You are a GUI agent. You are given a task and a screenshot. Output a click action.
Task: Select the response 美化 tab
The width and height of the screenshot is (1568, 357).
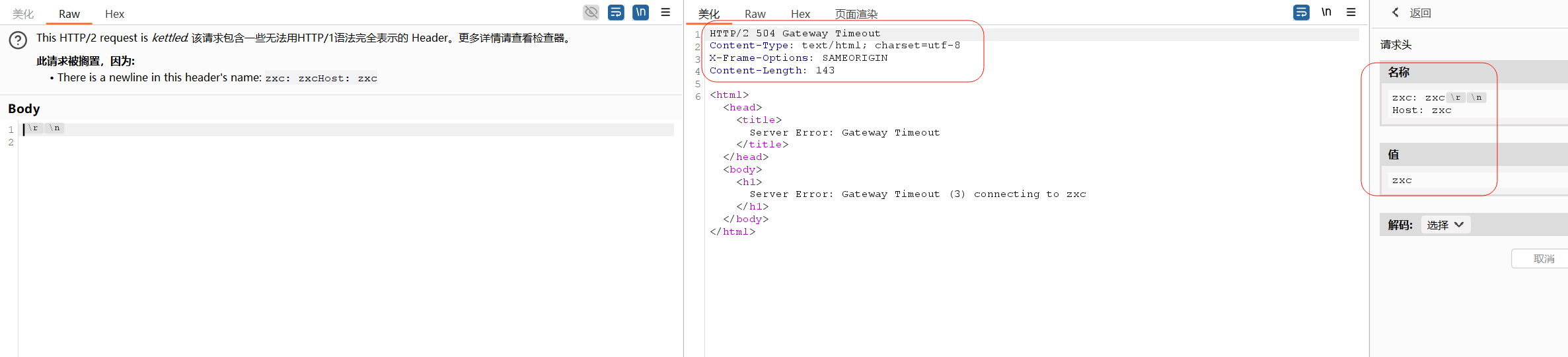coord(709,14)
